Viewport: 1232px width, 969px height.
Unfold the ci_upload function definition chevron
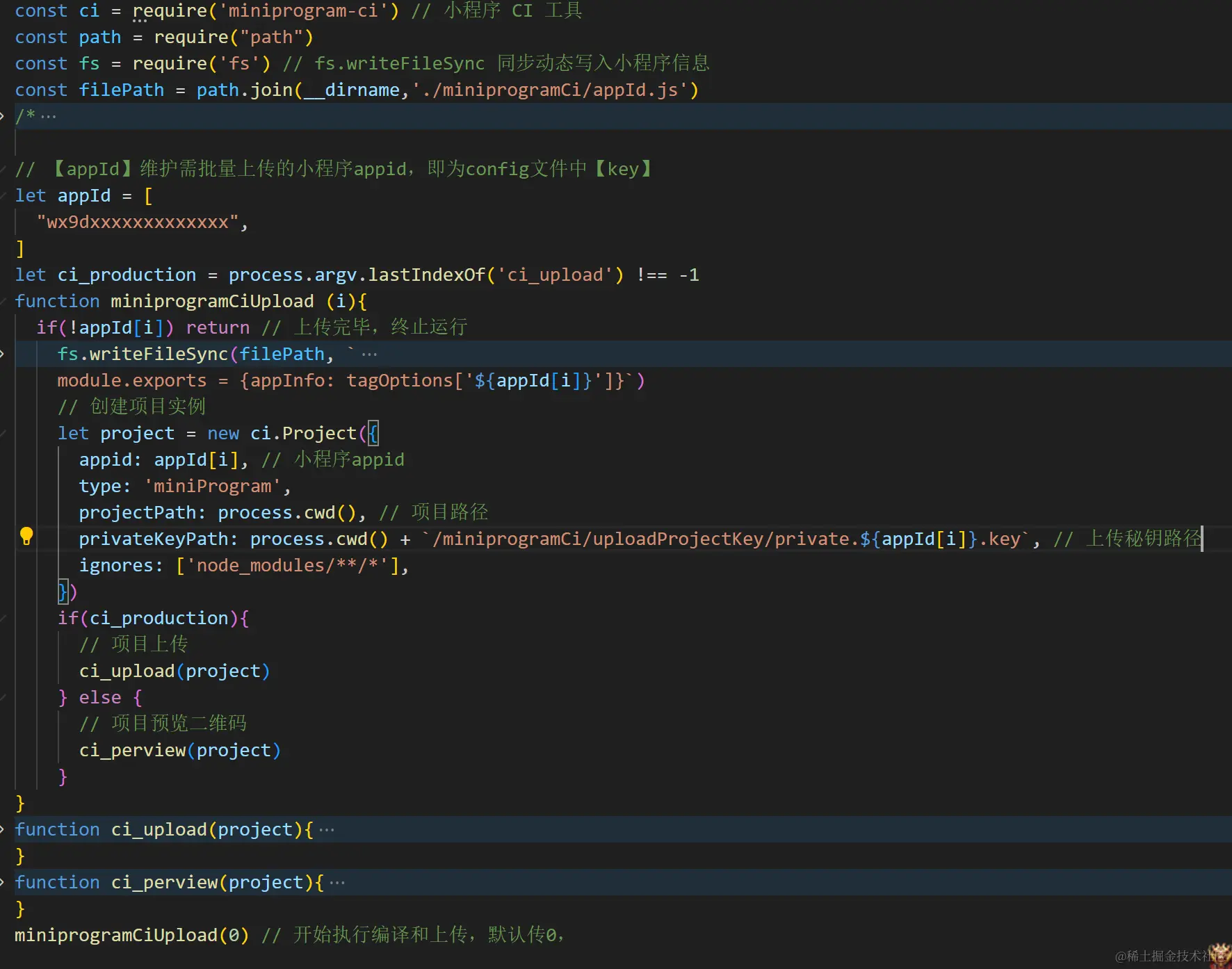pos(3,829)
